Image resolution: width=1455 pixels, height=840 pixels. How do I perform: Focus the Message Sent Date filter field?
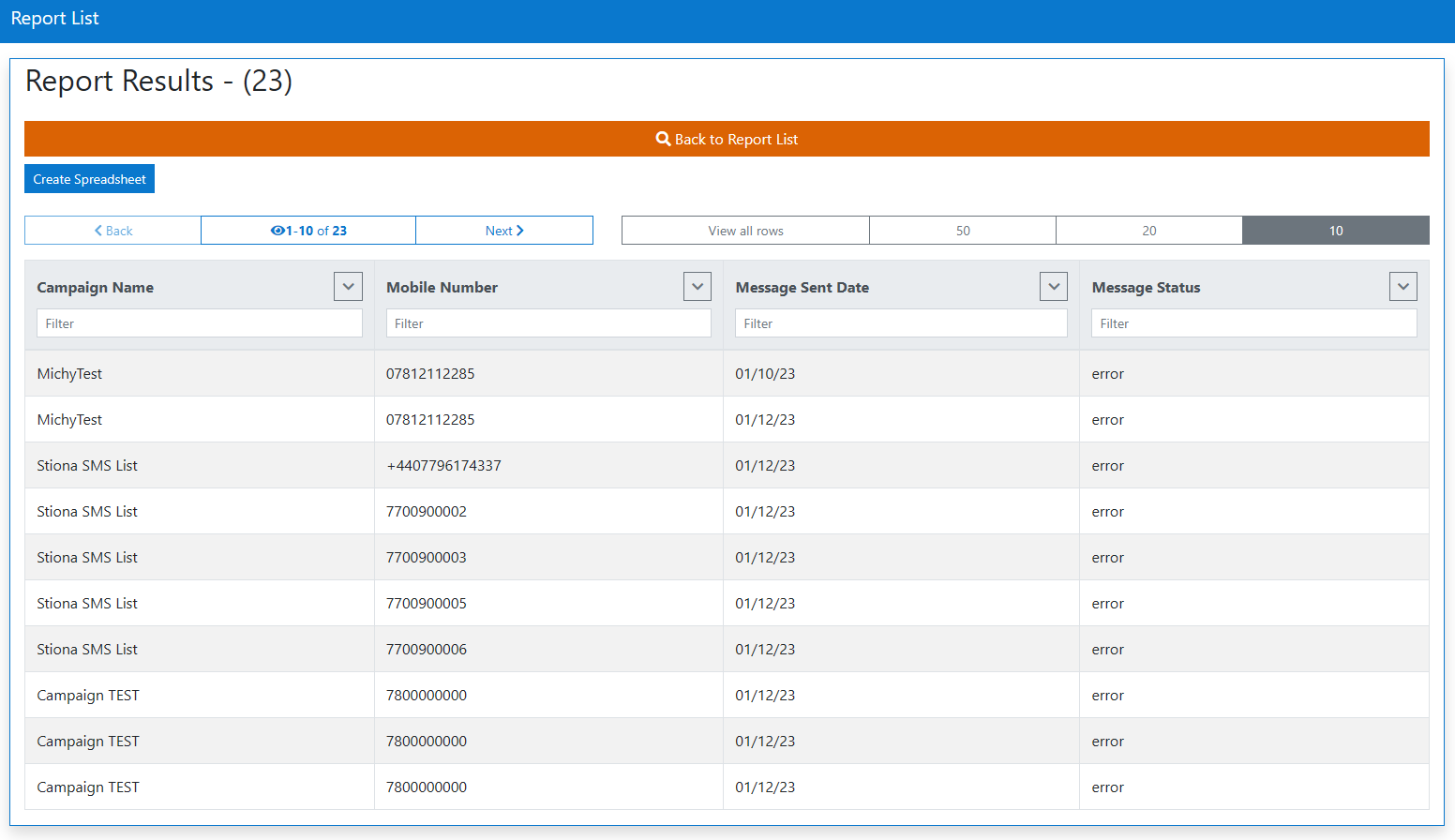tap(901, 323)
